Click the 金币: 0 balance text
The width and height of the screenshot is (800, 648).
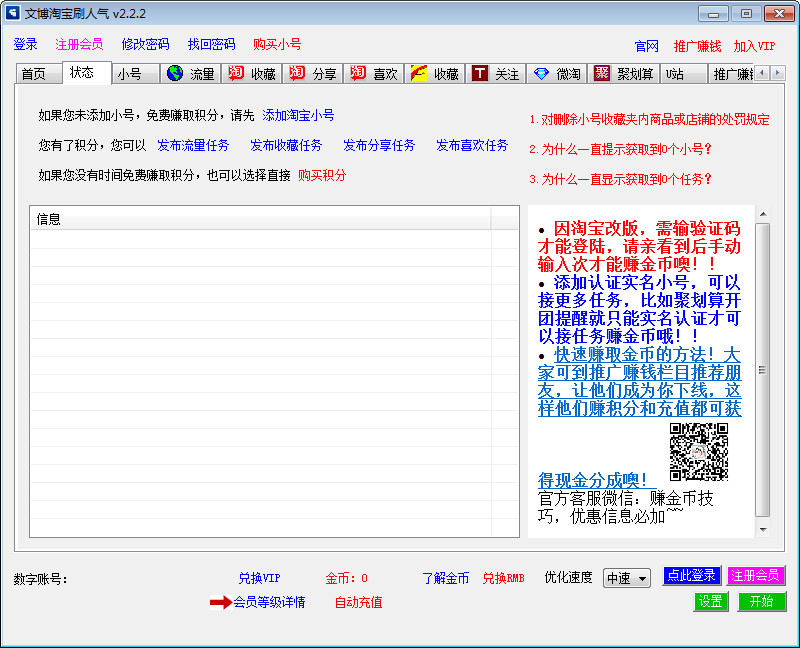pyautogui.click(x=346, y=578)
